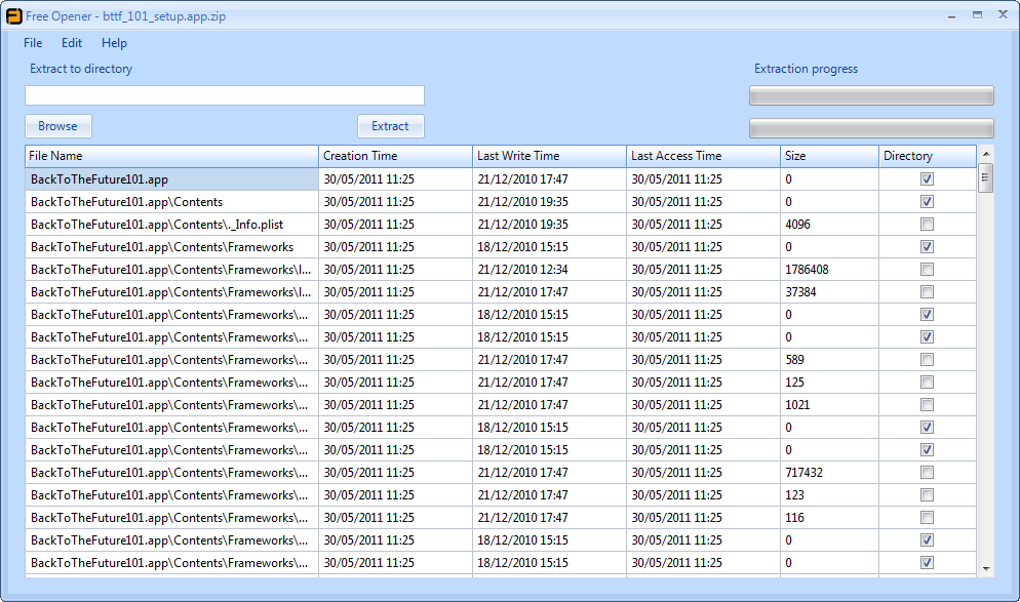Click the size value 123
Image resolution: width=1020 pixels, height=602 pixels.
click(x=794, y=495)
